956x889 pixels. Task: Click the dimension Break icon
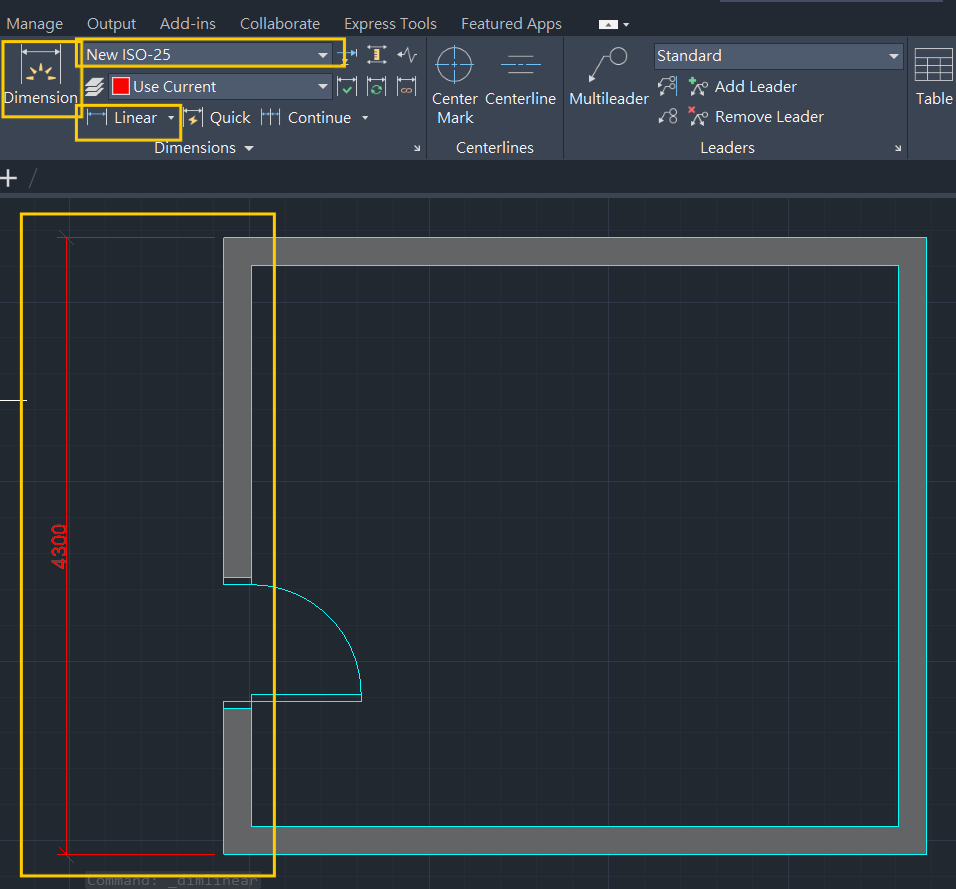coord(347,55)
